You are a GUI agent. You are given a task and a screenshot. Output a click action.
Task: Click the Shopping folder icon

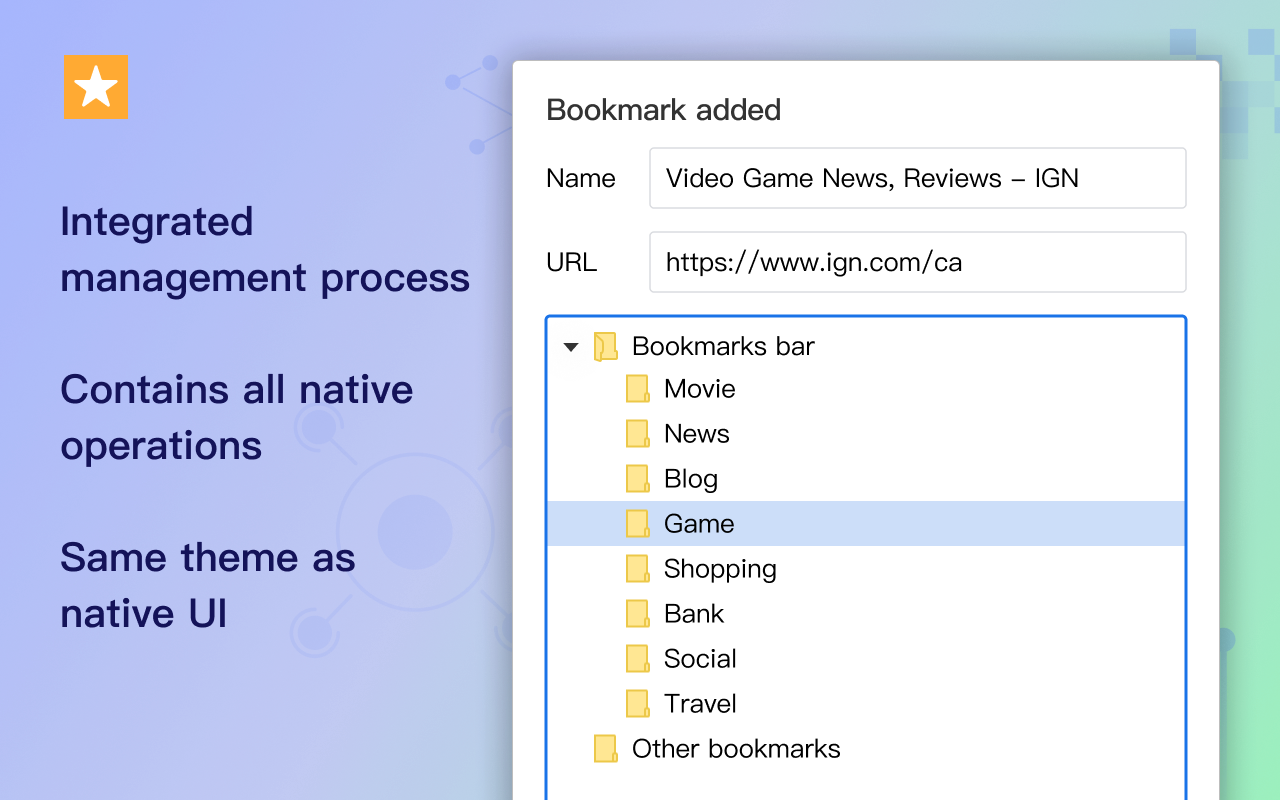tap(638, 569)
